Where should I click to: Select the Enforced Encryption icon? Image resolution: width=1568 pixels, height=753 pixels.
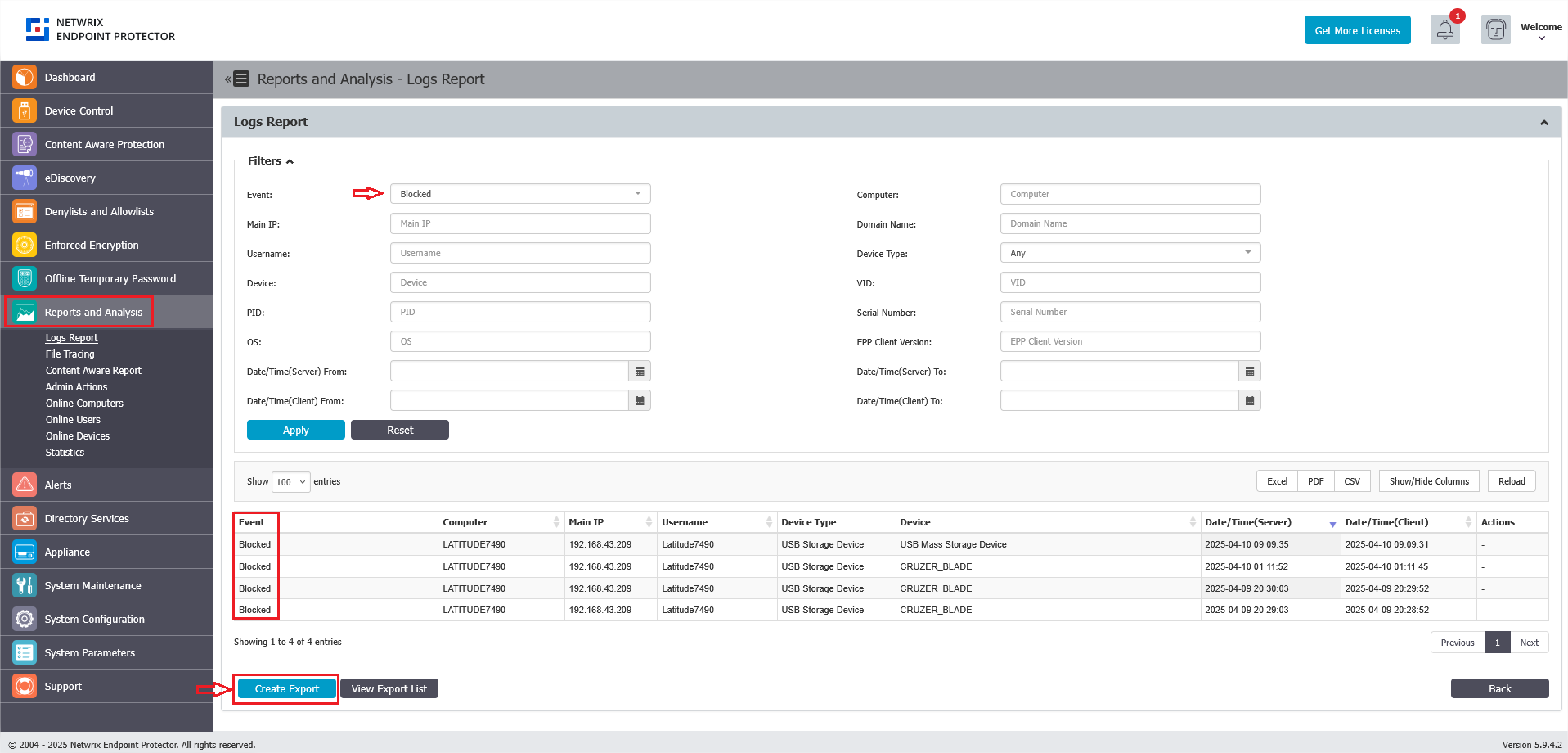[x=24, y=245]
